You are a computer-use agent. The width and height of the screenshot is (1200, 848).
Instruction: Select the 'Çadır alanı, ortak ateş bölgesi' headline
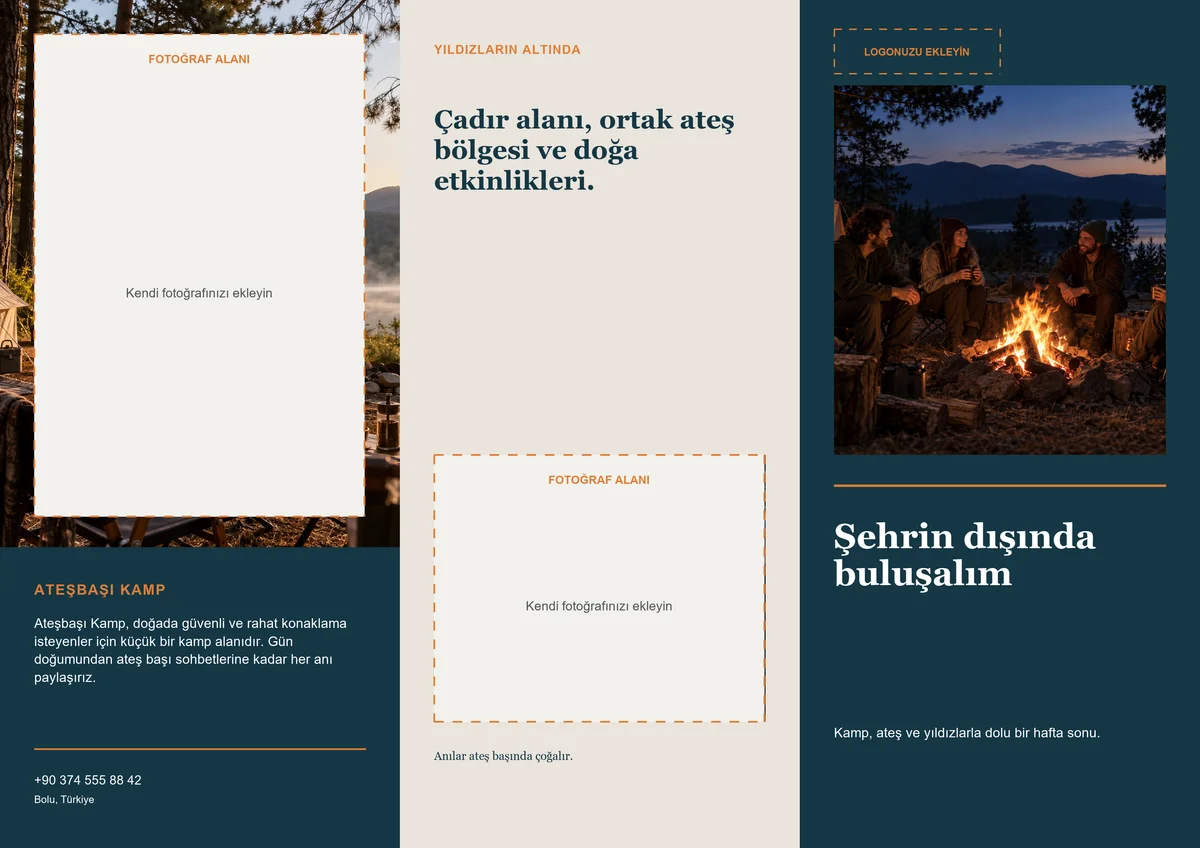coord(584,150)
